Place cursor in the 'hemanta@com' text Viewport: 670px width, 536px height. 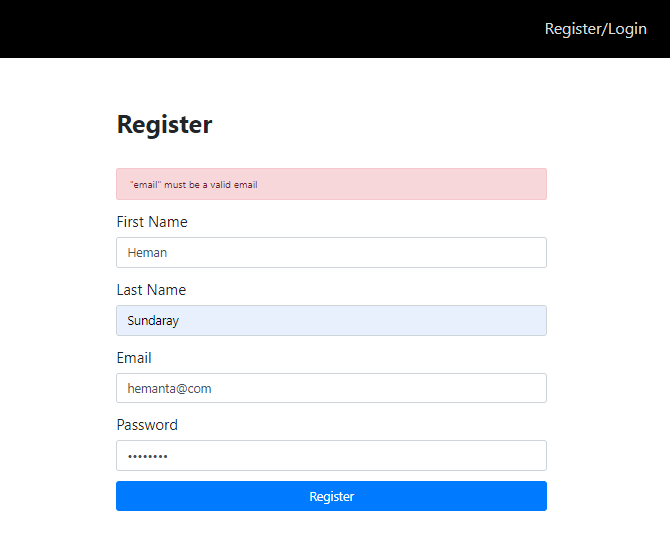pyautogui.click(x=169, y=388)
